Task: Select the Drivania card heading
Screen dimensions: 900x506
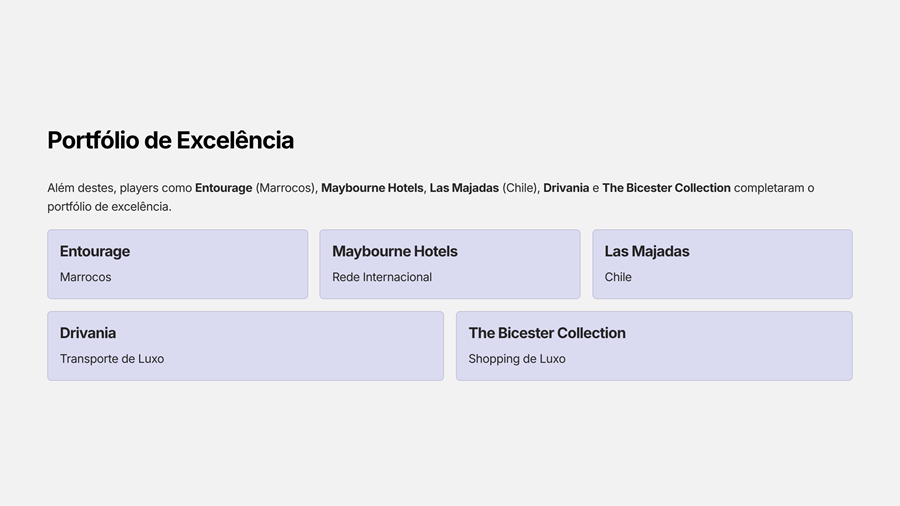Action: [x=88, y=333]
